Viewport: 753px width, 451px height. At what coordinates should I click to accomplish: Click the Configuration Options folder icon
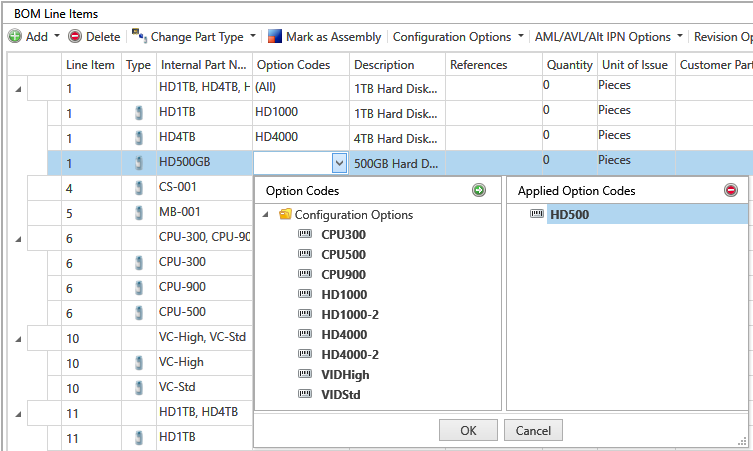(285, 215)
